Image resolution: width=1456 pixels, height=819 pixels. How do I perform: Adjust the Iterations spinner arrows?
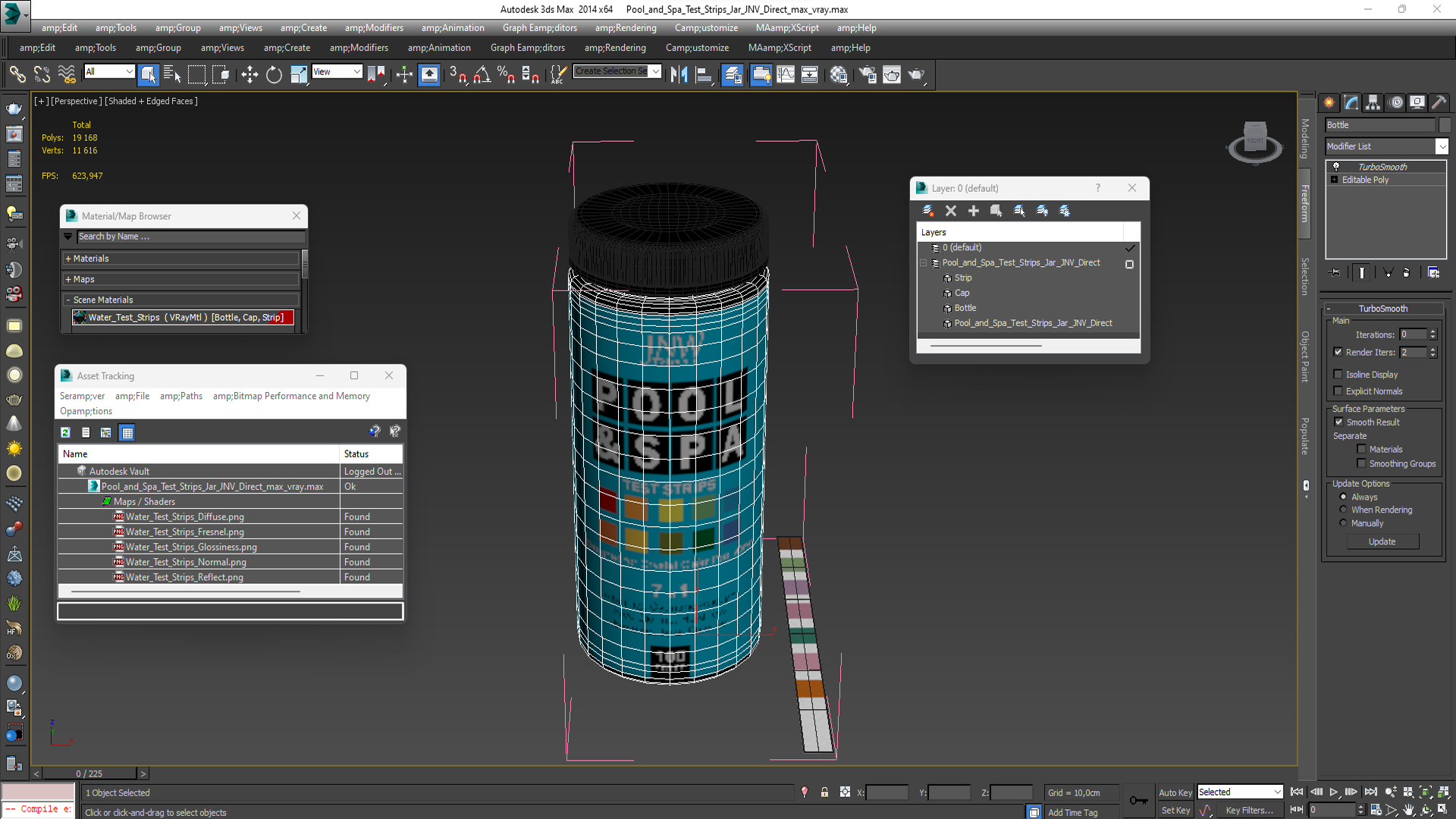1432,334
